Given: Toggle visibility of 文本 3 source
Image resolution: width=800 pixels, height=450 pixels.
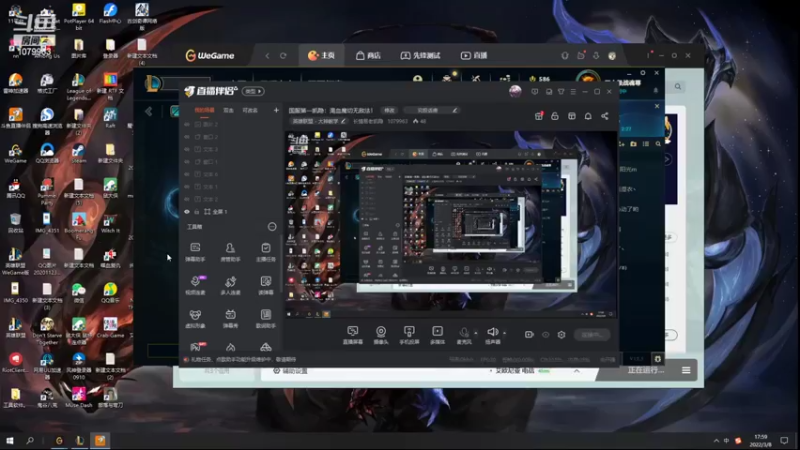Looking at the screenshot, I should [187, 149].
